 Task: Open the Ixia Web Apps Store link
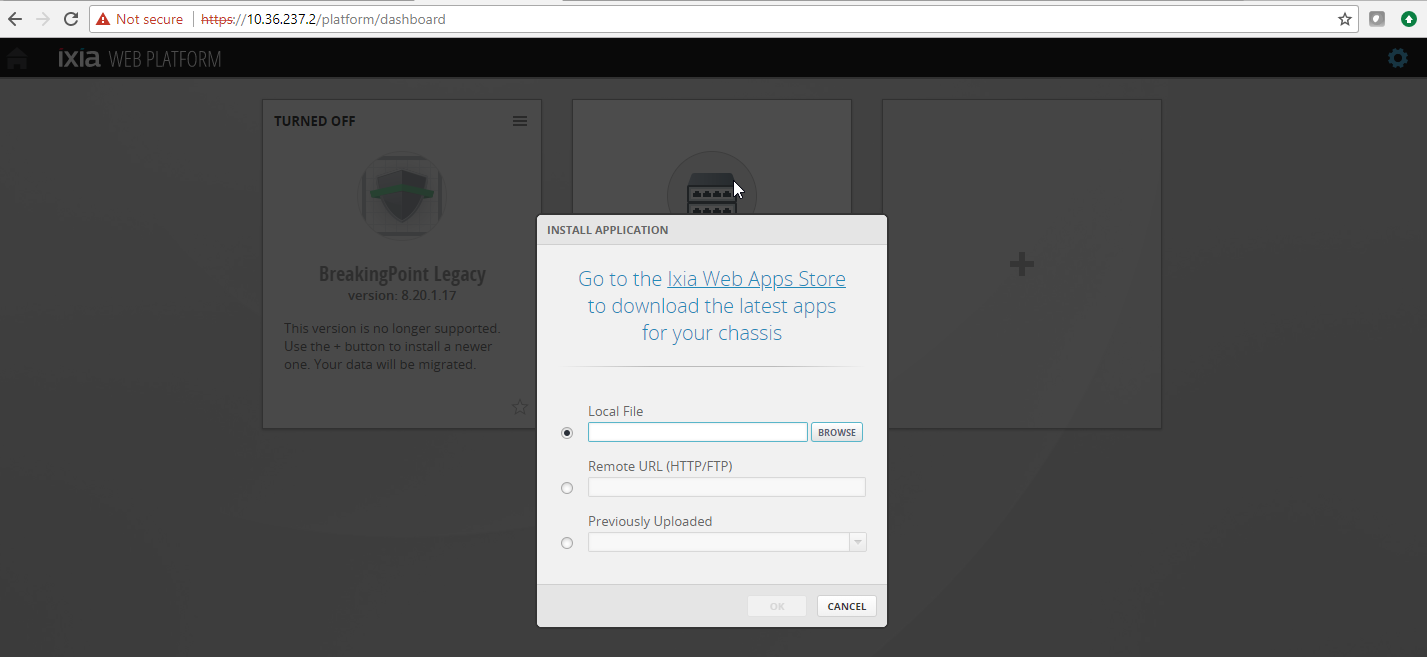click(x=756, y=279)
